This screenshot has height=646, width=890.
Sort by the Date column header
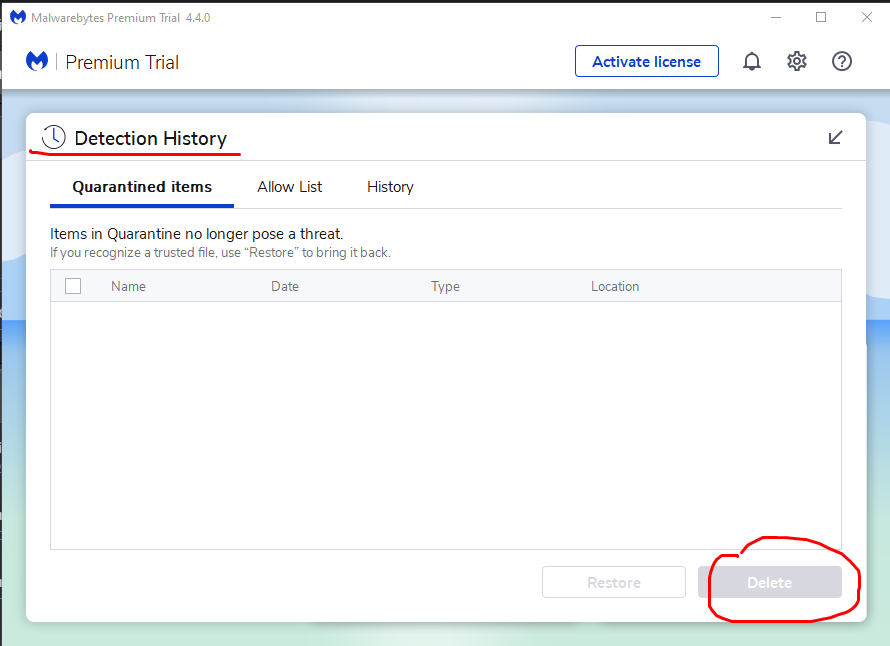285,287
